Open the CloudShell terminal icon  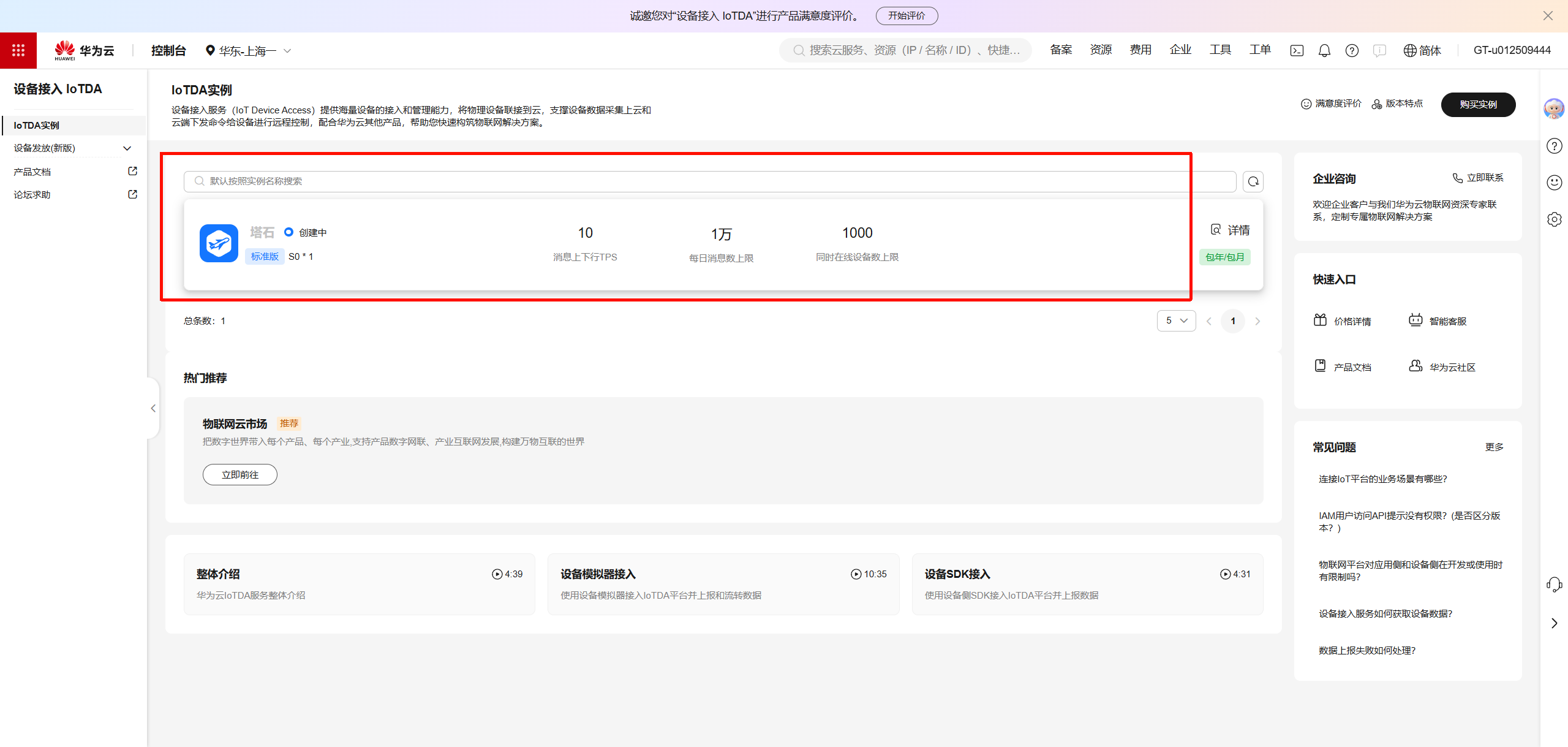coord(1297,50)
